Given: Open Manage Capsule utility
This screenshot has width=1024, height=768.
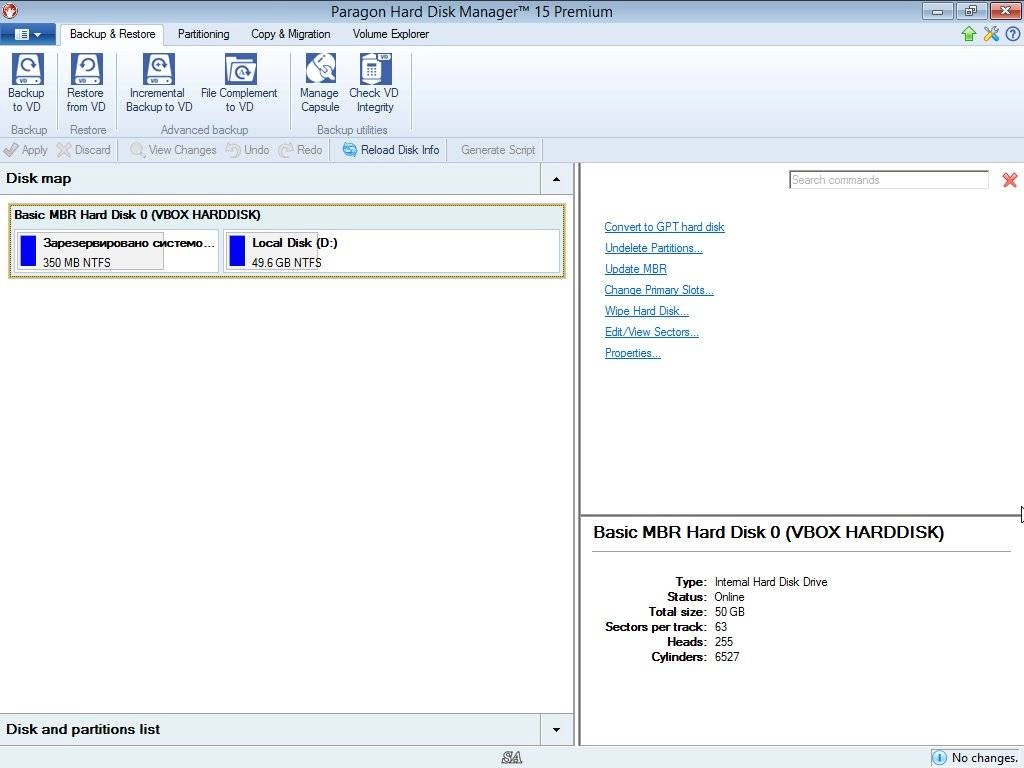Looking at the screenshot, I should pos(319,83).
